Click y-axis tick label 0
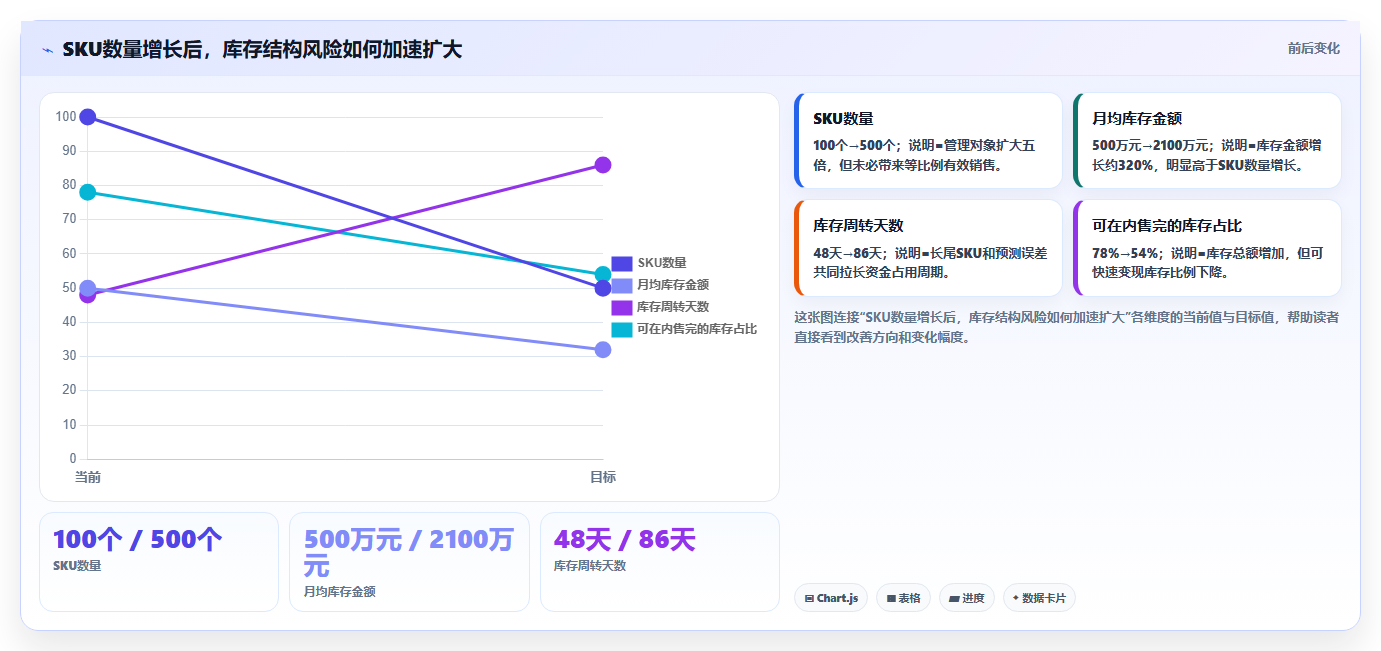The height and width of the screenshot is (651, 1381). [73, 459]
